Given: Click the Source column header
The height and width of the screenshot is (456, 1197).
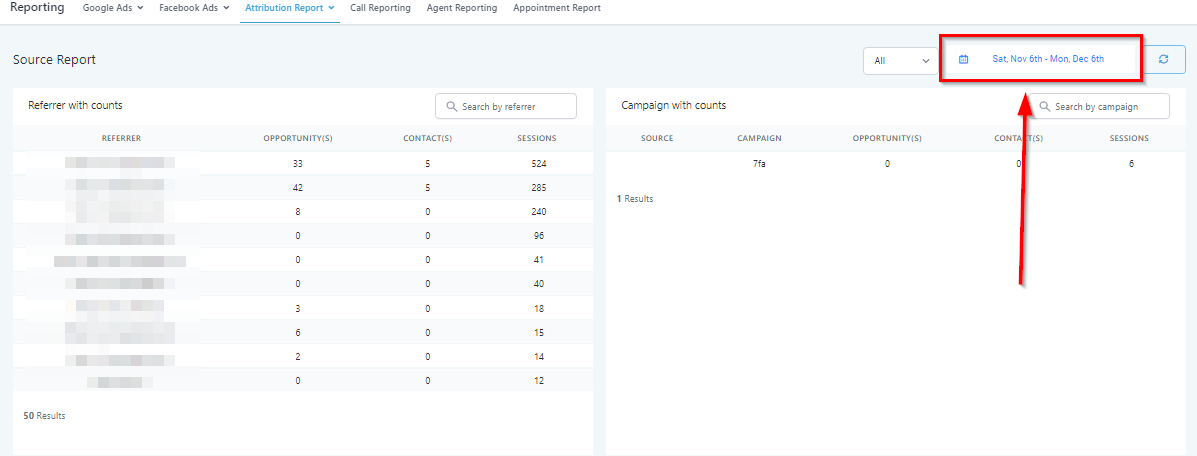Looking at the screenshot, I should click(x=657, y=139).
